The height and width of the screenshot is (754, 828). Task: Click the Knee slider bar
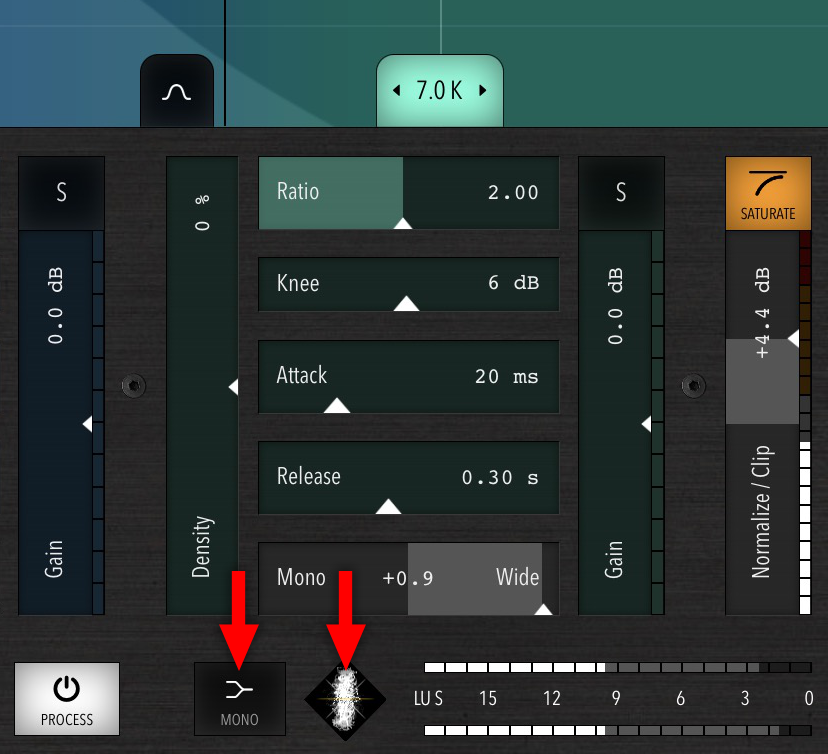click(x=408, y=284)
